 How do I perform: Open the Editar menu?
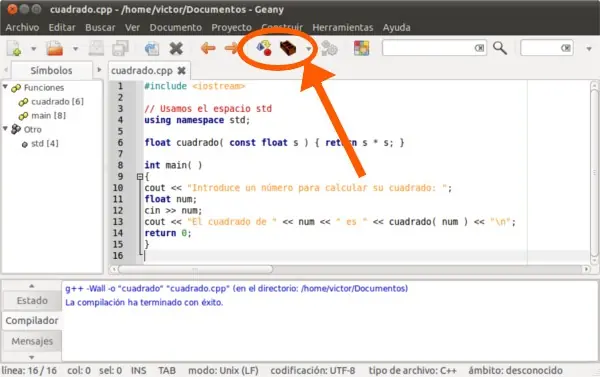[x=62, y=28]
